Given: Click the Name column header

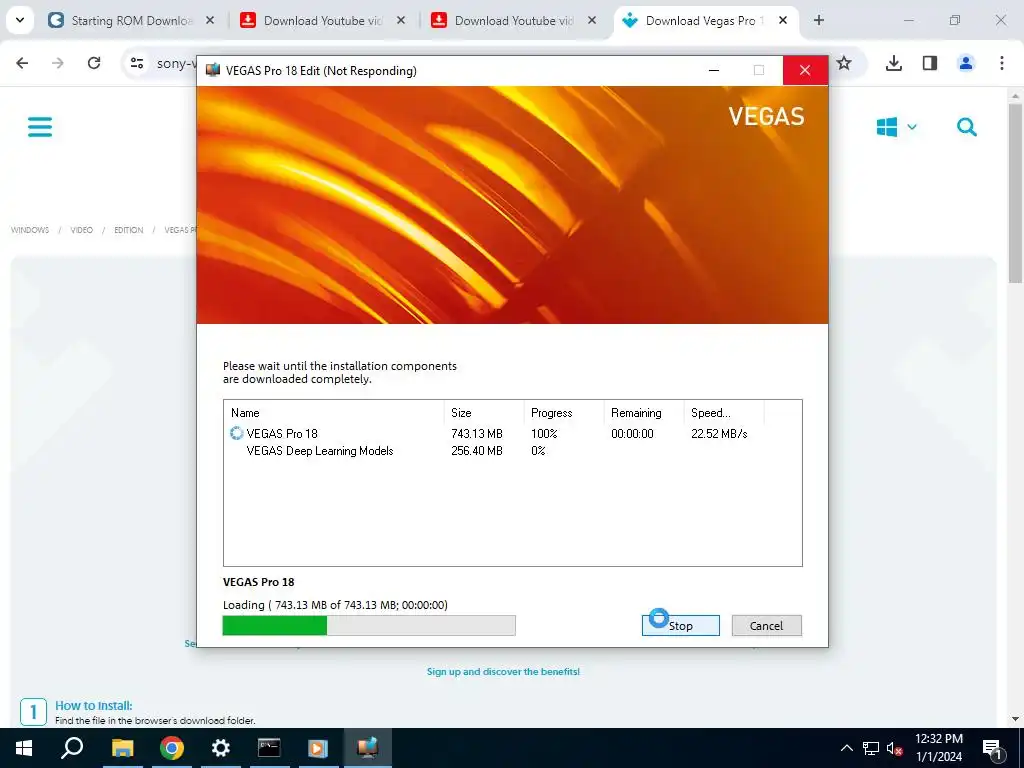Looking at the screenshot, I should pyautogui.click(x=334, y=413).
